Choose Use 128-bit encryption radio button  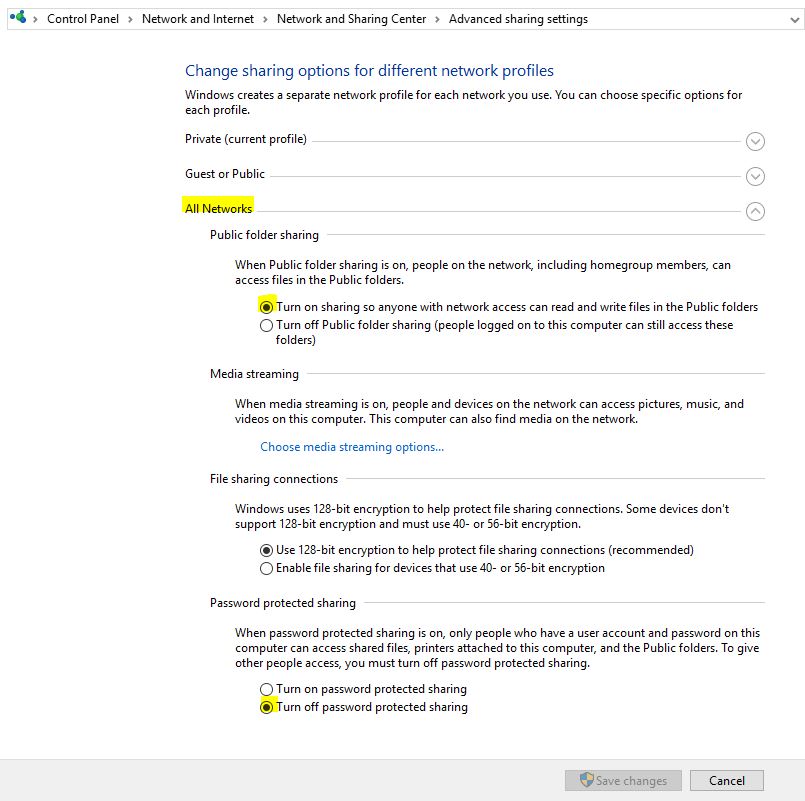[x=266, y=550]
